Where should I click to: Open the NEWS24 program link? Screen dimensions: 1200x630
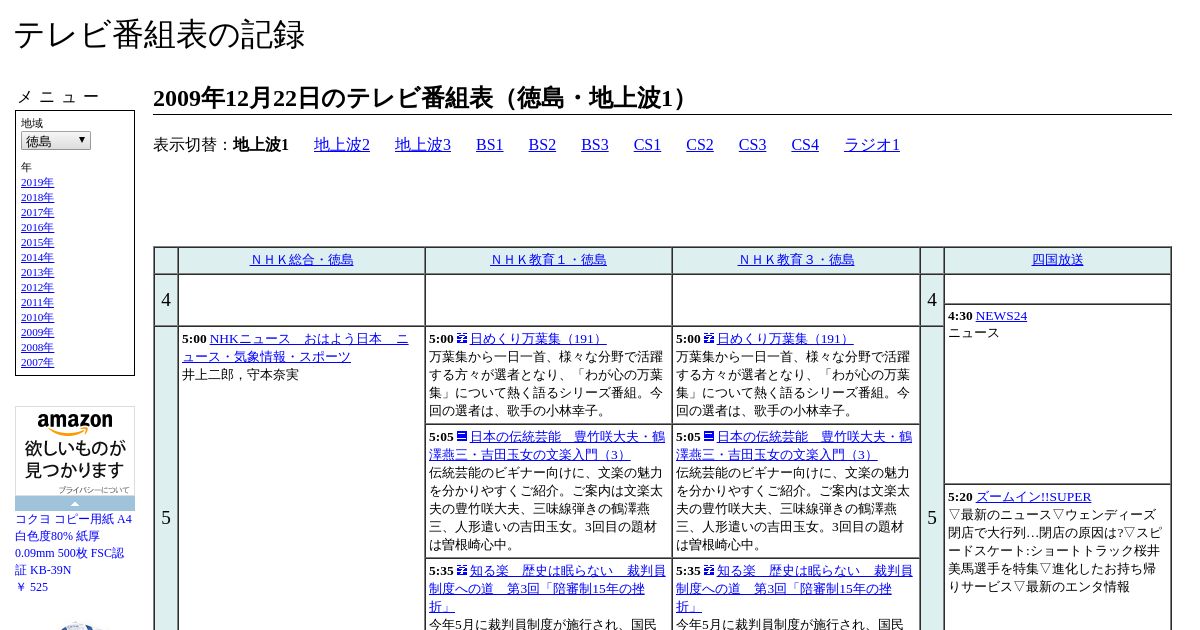(1001, 316)
